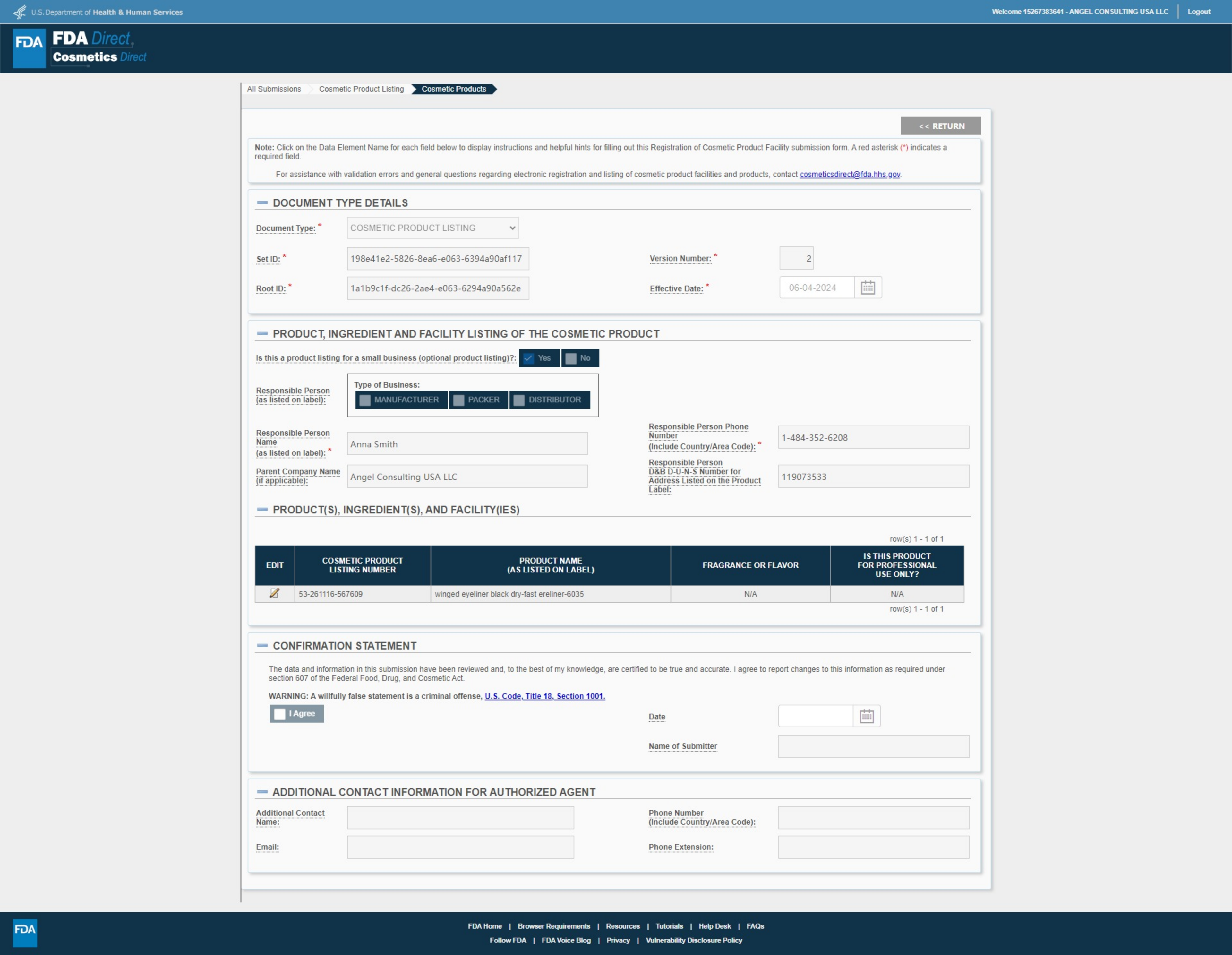Go to All Submissions breadcrumb
The image size is (1232, 955).
click(274, 89)
